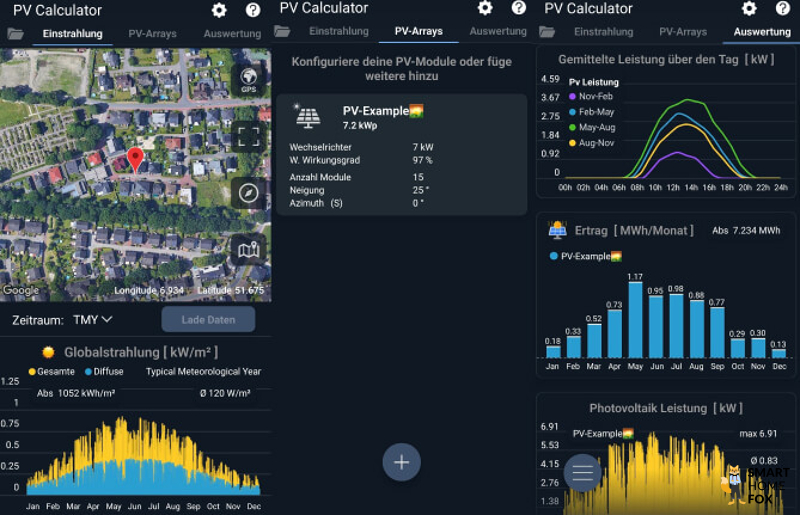Open the map type icon below the compass
The width and height of the screenshot is (800, 515).
point(248,250)
